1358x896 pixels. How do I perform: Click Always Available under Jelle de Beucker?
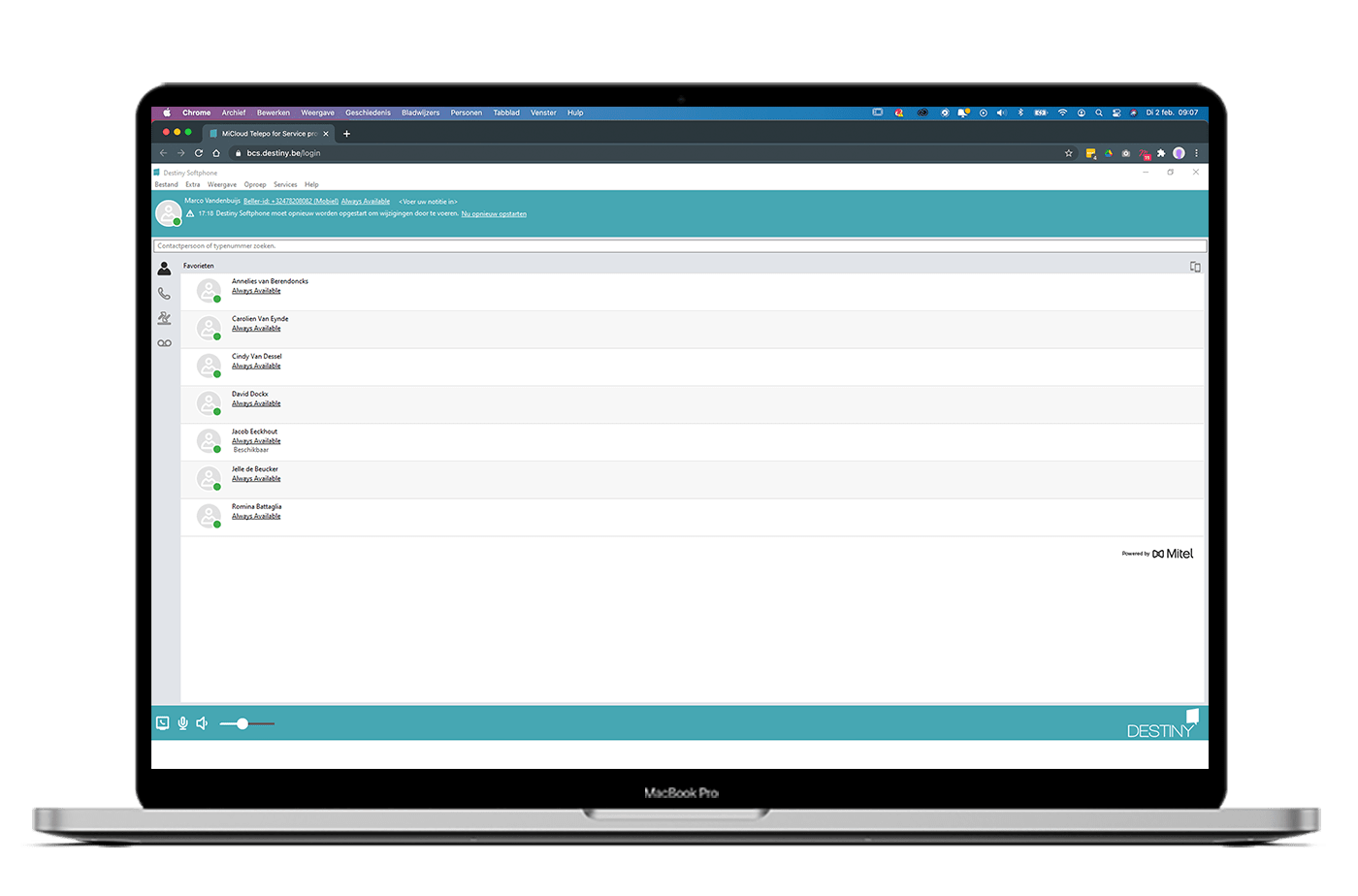pos(256,478)
